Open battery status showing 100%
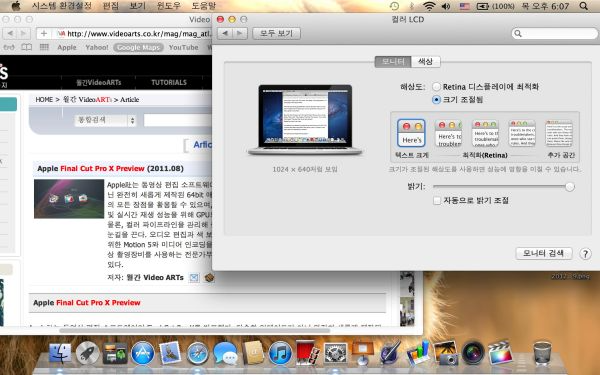 (x=496, y=6)
